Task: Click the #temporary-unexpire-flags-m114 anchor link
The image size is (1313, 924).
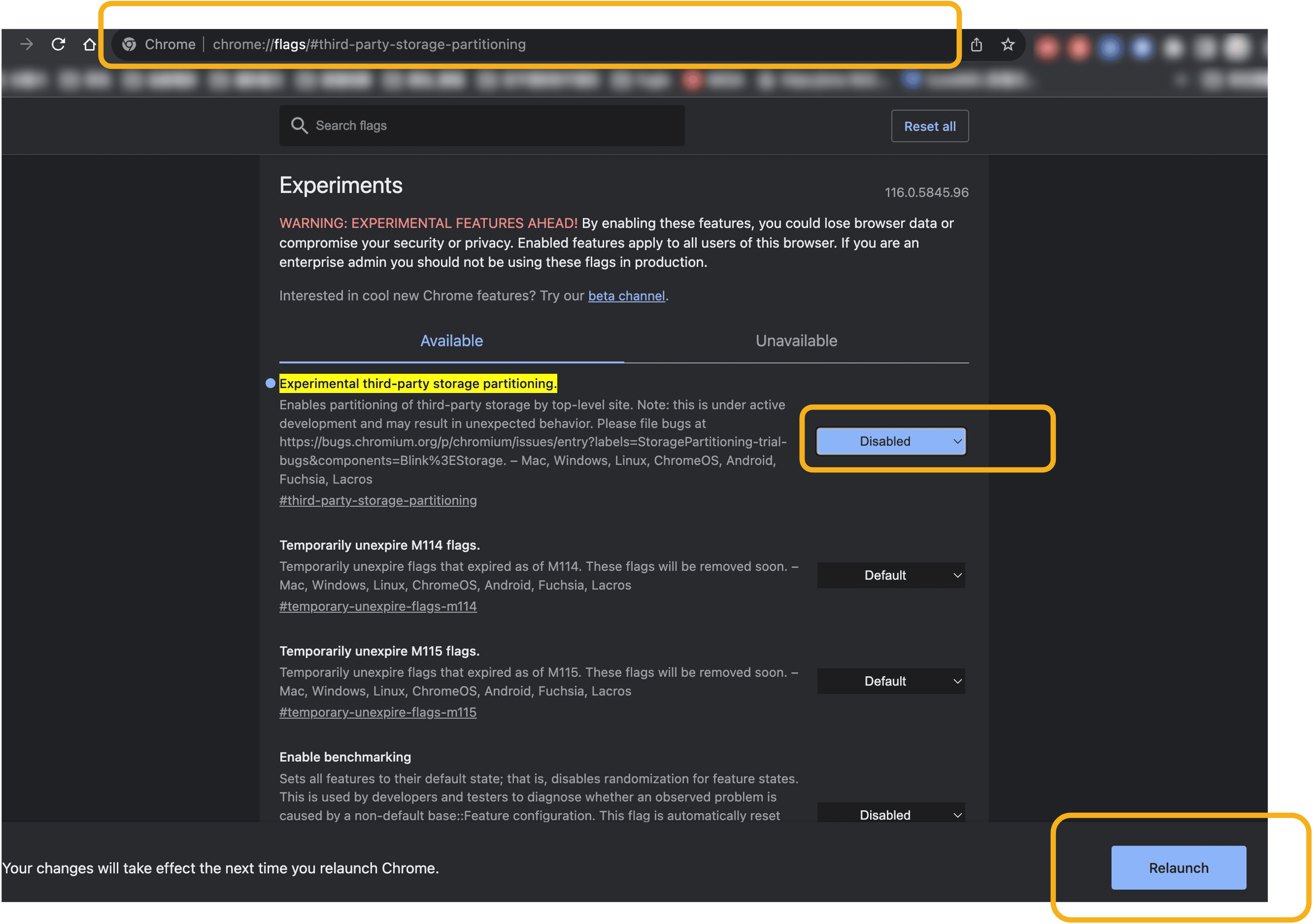Action: (x=377, y=606)
